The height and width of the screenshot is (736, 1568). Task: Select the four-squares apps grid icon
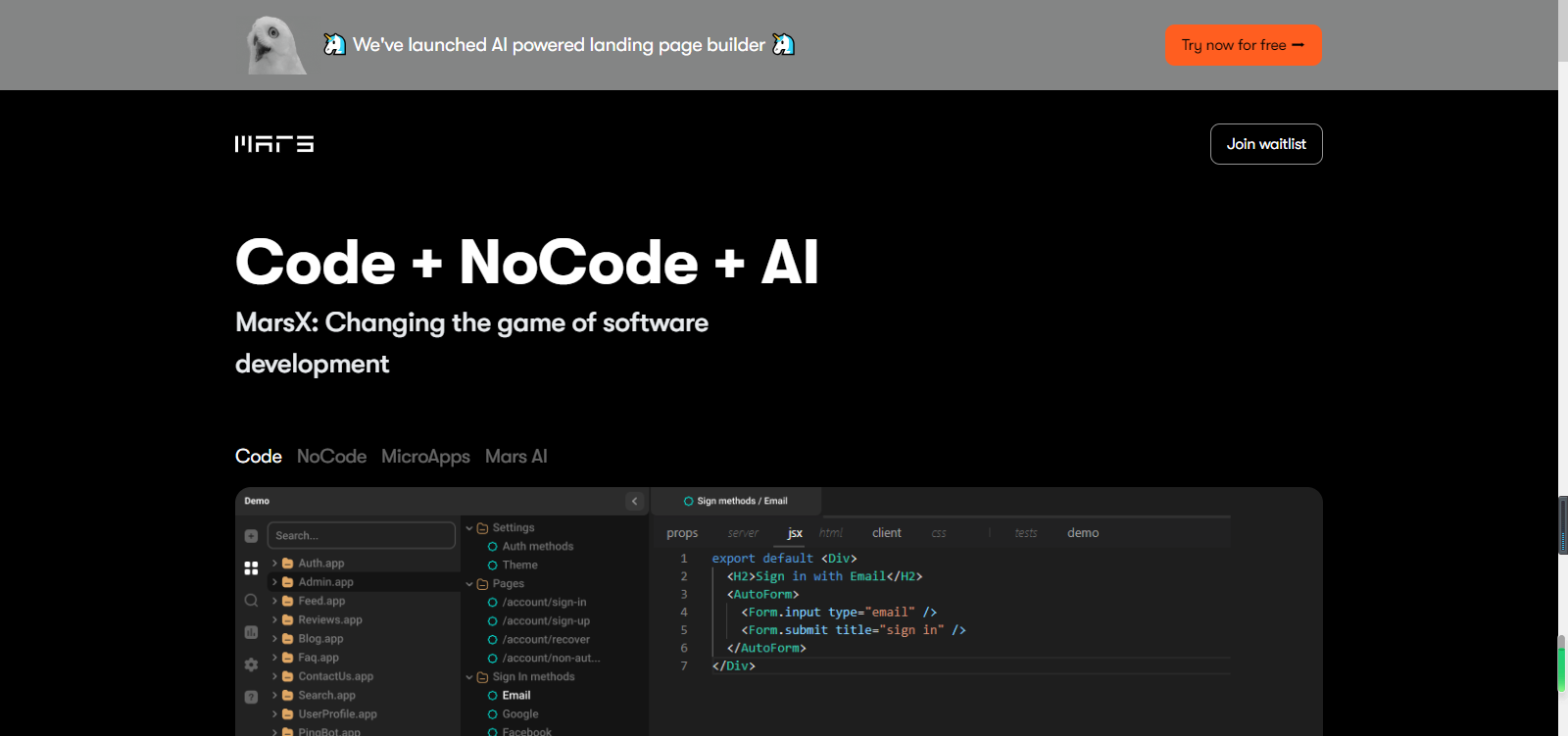251,567
